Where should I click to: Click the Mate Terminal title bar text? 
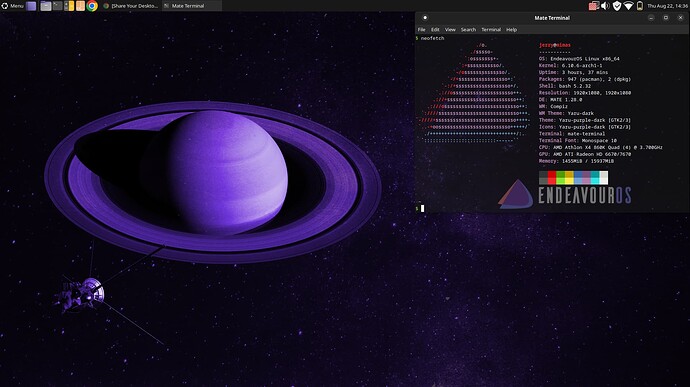pos(552,18)
